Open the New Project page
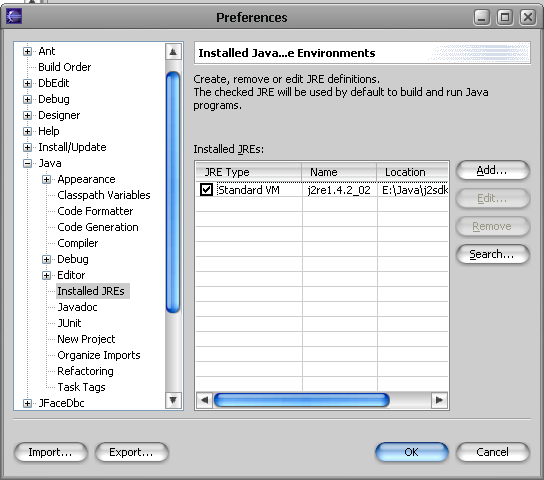Image resolution: width=544 pixels, height=480 pixels. [x=86, y=339]
